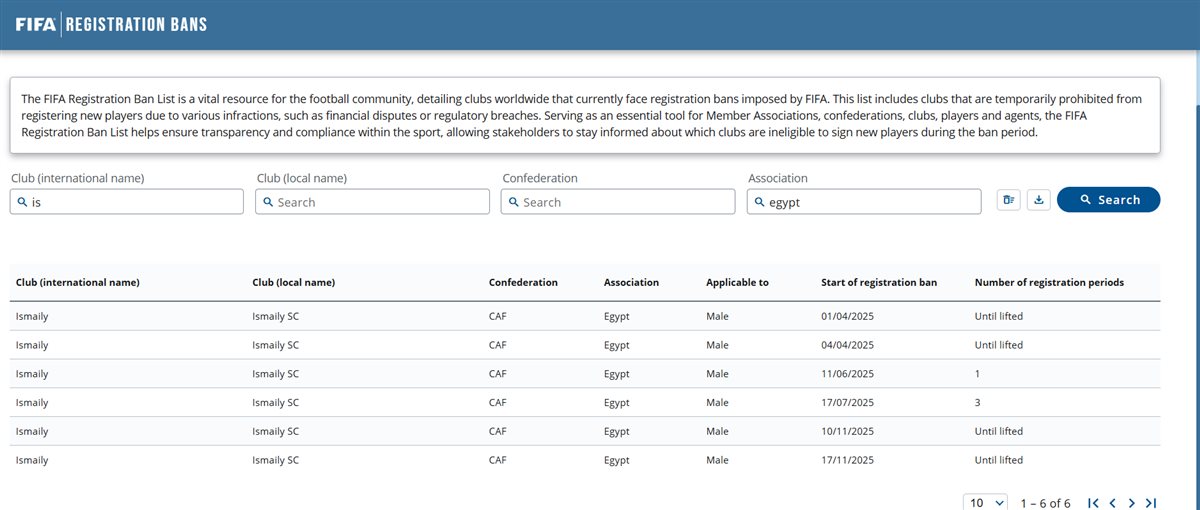Click magnifier icon in Association field
The height and width of the screenshot is (510, 1200).
click(759, 202)
